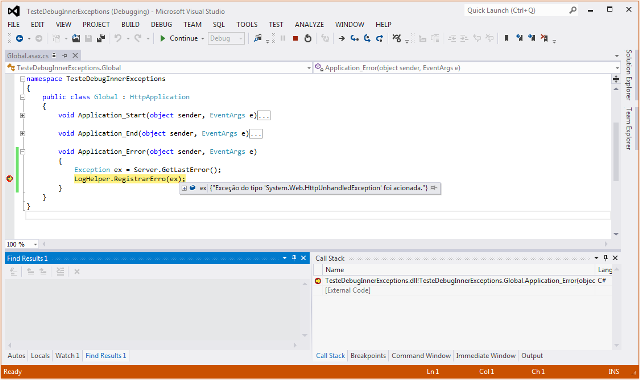Close the Find Results 1 panel
Image resolution: width=640 pixels, height=380 pixels.
[303, 258]
